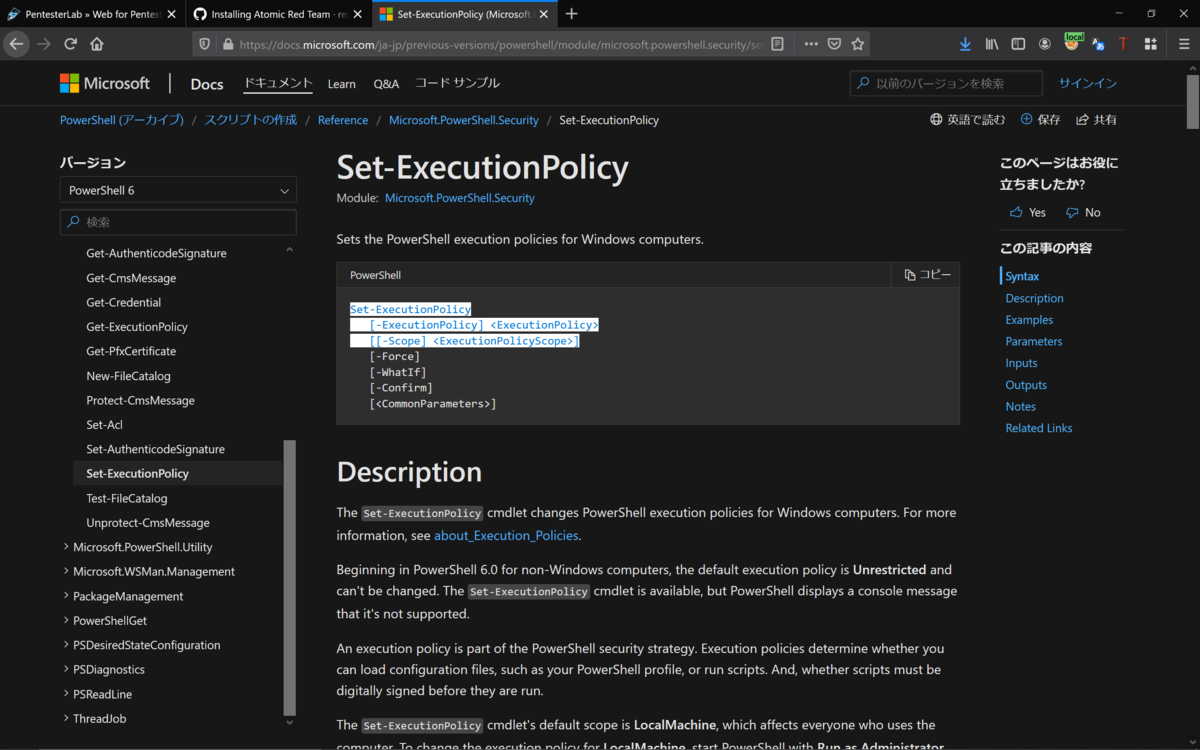The height and width of the screenshot is (750, 1200).
Task: Sign in via サインイン
Action: pyautogui.click(x=1088, y=83)
